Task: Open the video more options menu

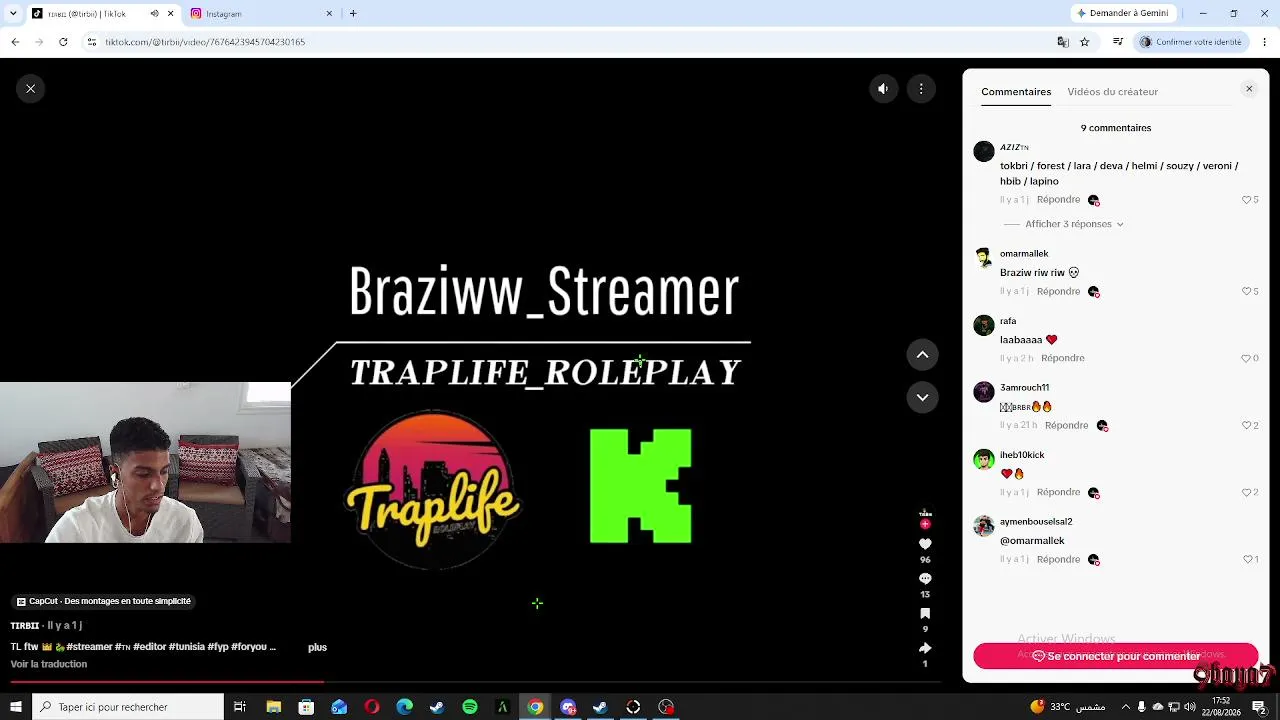Action: coord(921,89)
